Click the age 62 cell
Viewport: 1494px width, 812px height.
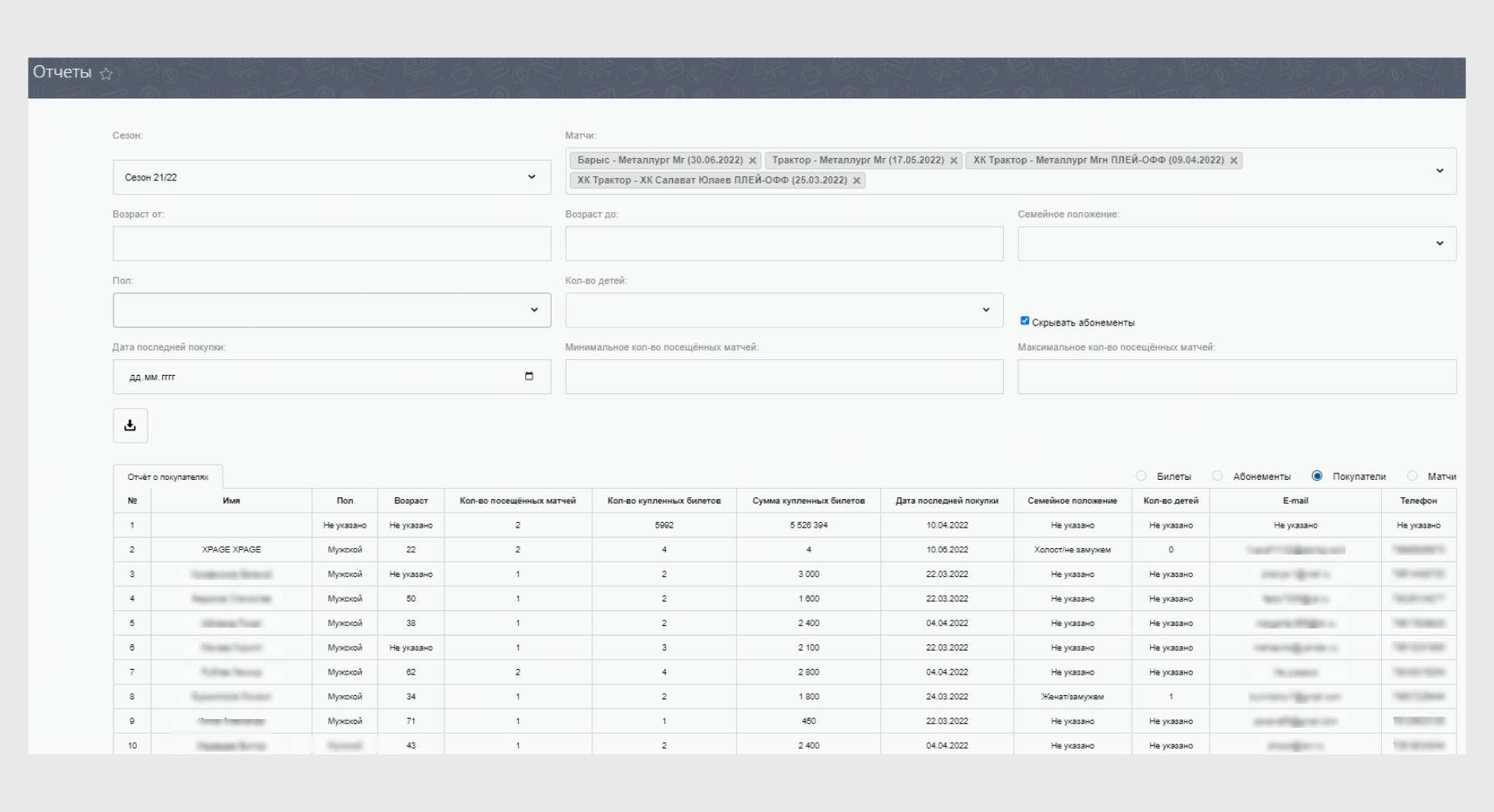(x=411, y=672)
